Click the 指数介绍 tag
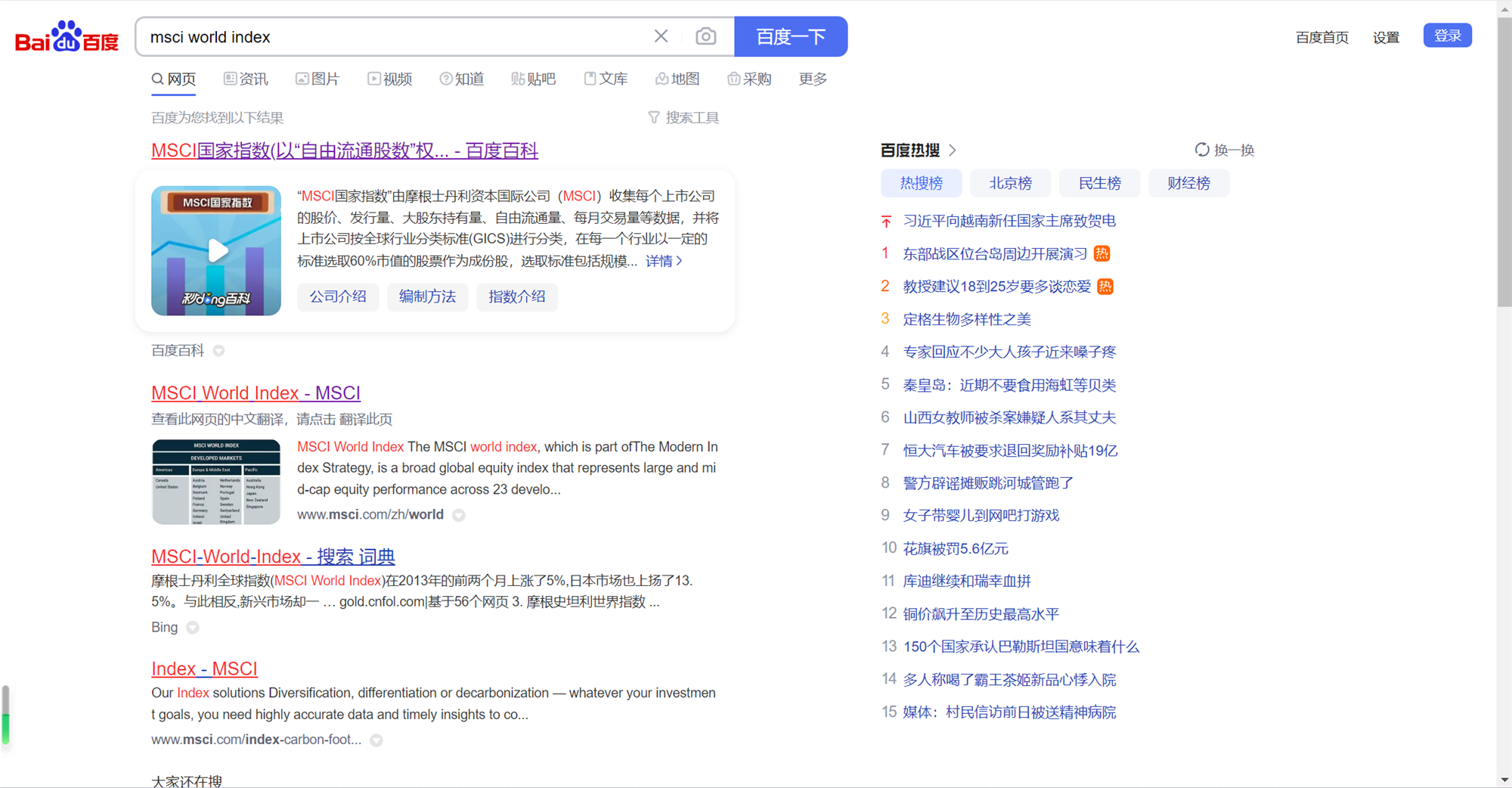The image size is (1512, 788). pos(517,296)
